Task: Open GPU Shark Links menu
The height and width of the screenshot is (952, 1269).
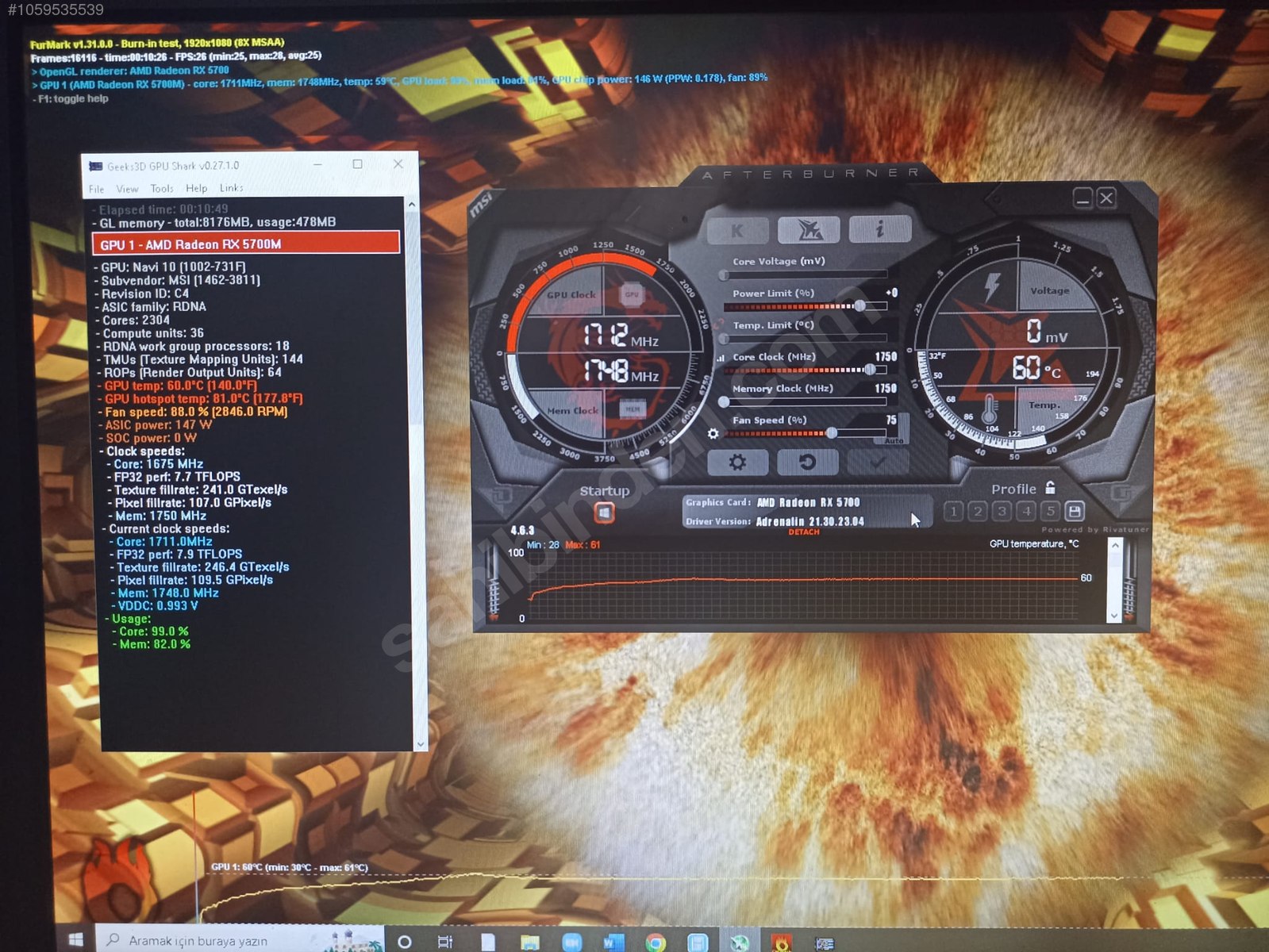Action: pyautogui.click(x=232, y=189)
